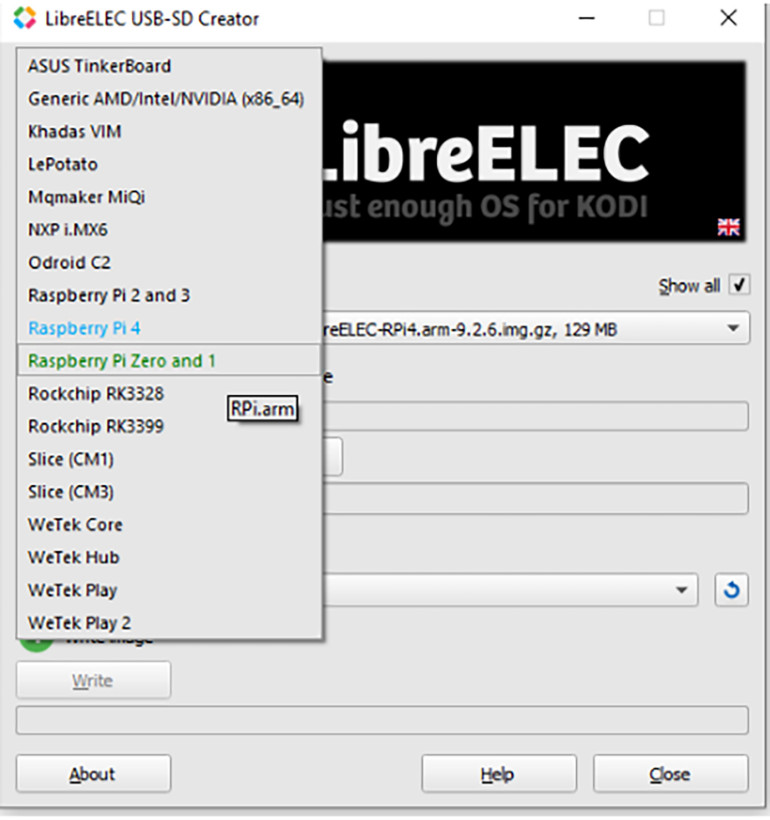The width and height of the screenshot is (770, 820).
Task: Click the write progress bar
Action: pyautogui.click(x=382, y=720)
